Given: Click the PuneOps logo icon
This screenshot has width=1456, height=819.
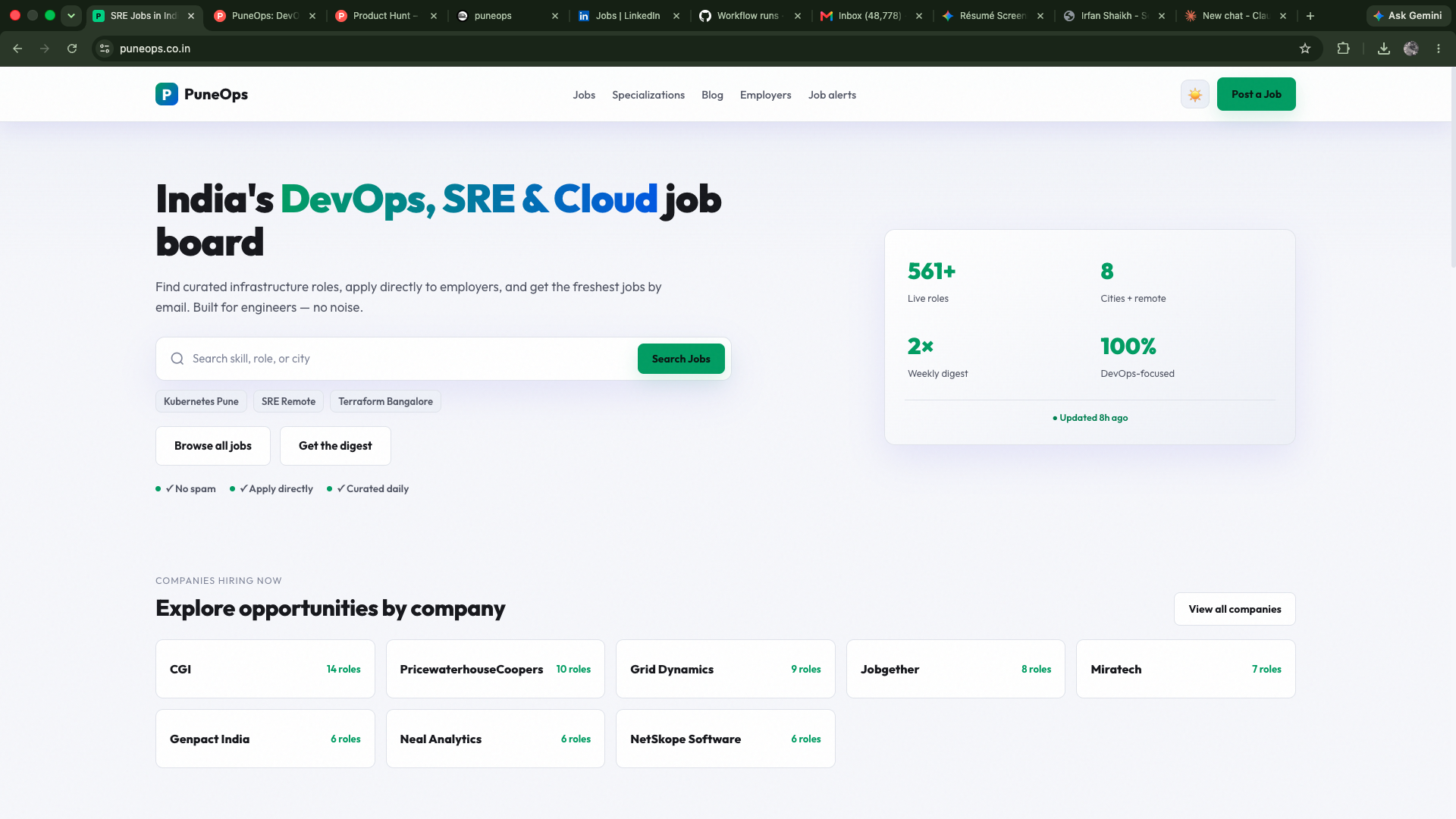Looking at the screenshot, I should [167, 94].
